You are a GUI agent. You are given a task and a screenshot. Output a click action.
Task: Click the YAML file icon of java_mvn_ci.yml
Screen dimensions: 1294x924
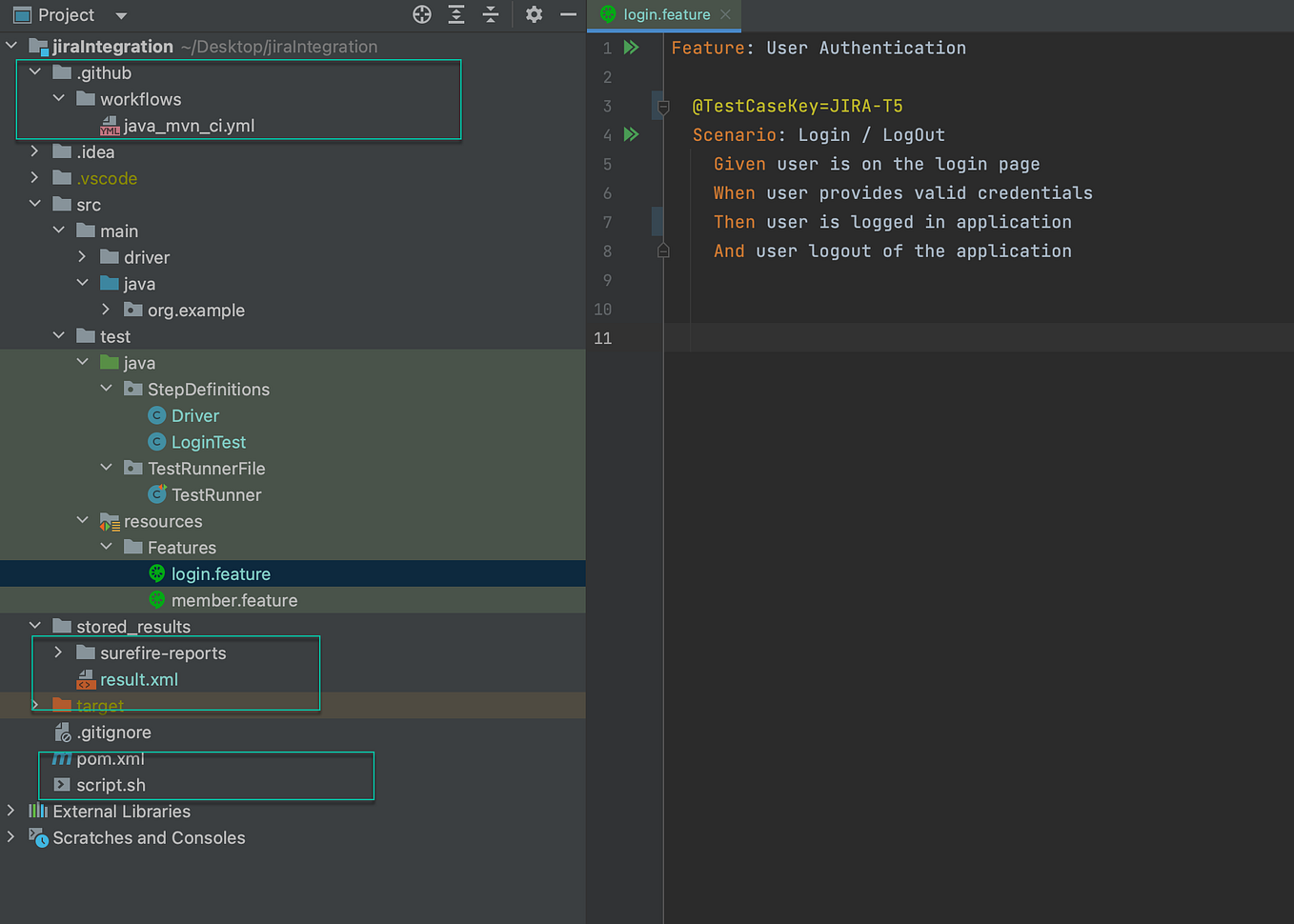(x=110, y=125)
